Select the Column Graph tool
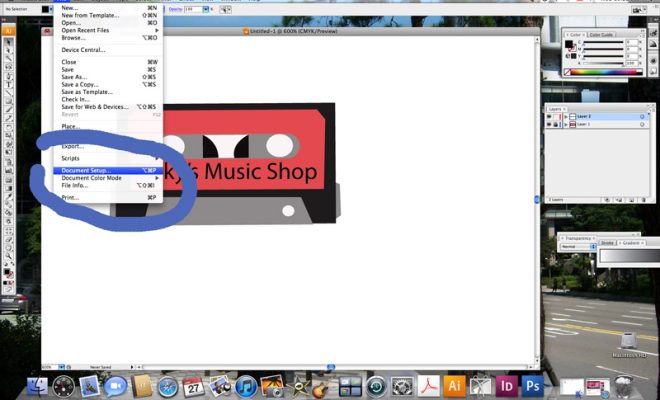This screenshot has height=400, width=660. pyautogui.click(x=8, y=171)
